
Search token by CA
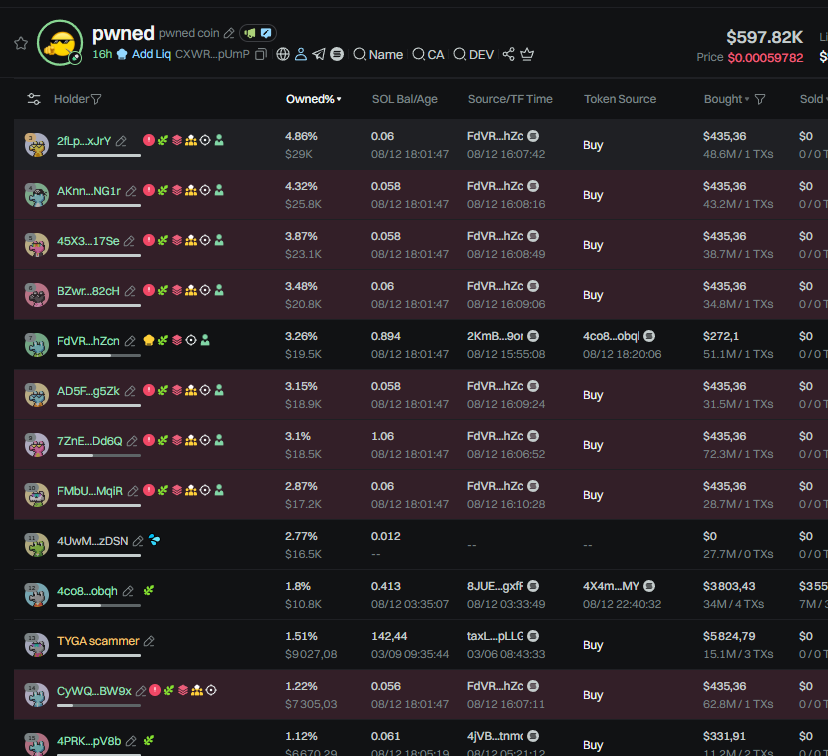pos(428,54)
